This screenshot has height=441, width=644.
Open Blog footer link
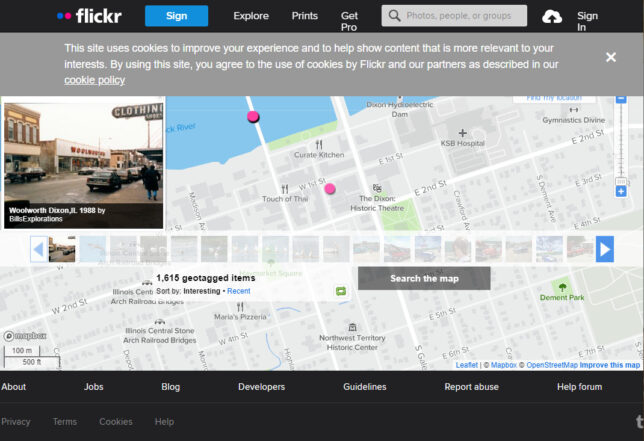pos(170,387)
